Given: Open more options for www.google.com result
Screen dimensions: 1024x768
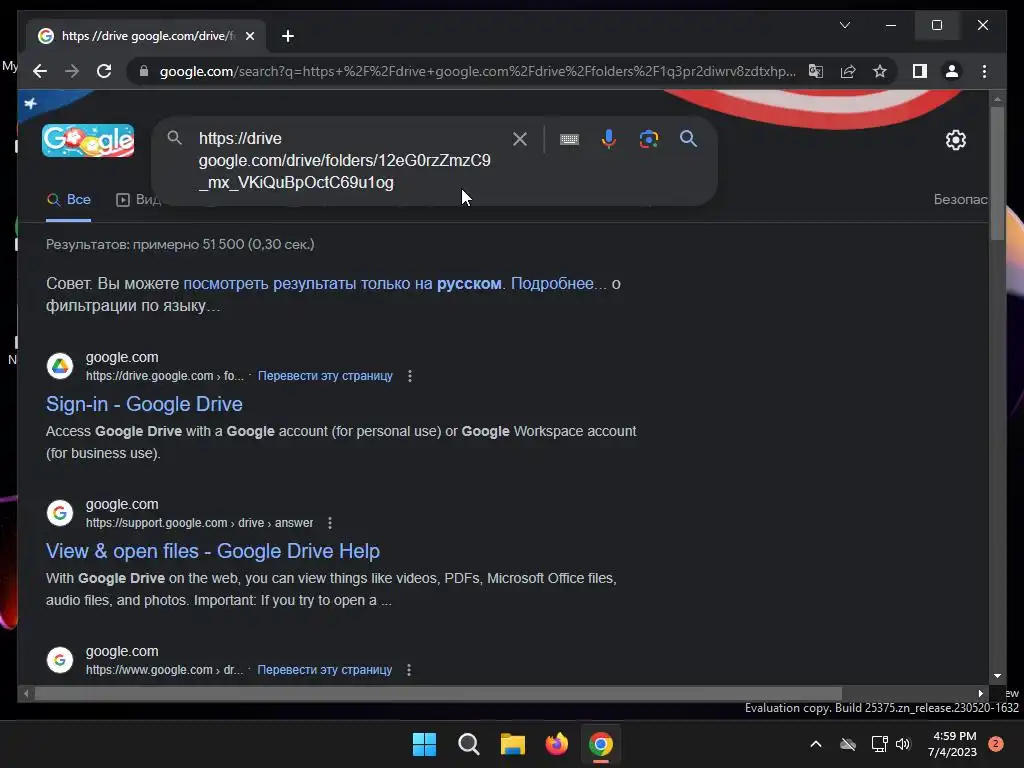Looking at the screenshot, I should (409, 669).
